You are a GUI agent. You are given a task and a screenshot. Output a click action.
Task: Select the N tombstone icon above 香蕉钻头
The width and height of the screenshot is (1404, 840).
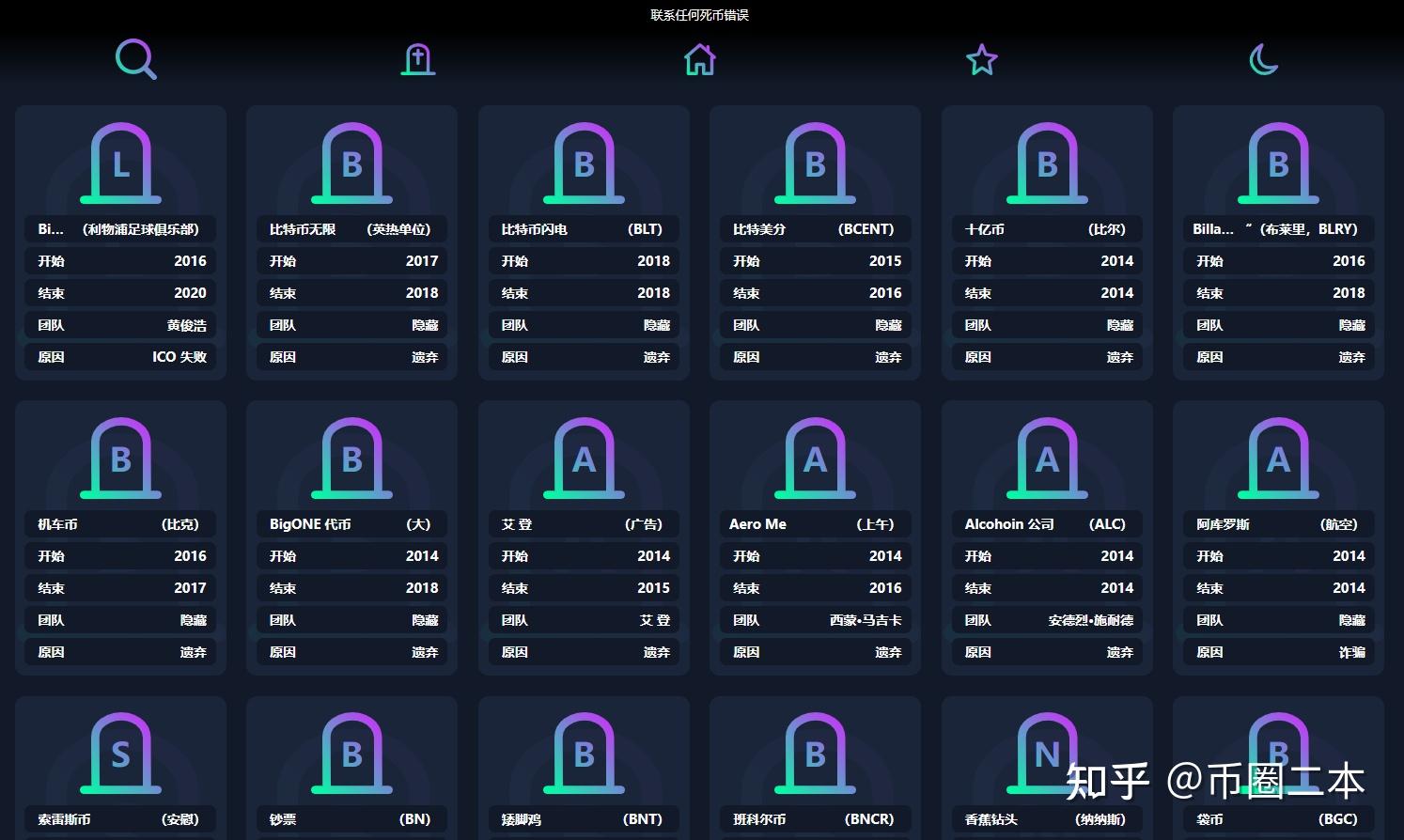(1046, 754)
